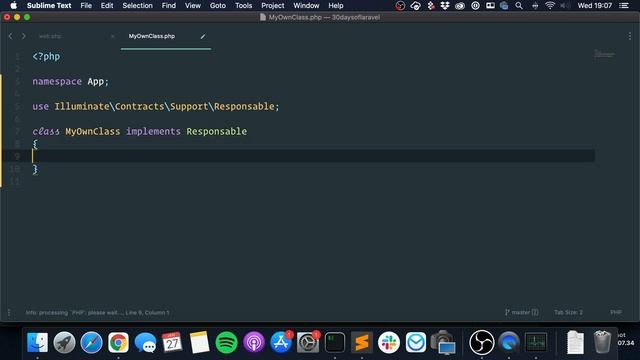Open App Store from the Dock
This screenshot has height=360, width=640.
pos(281,342)
